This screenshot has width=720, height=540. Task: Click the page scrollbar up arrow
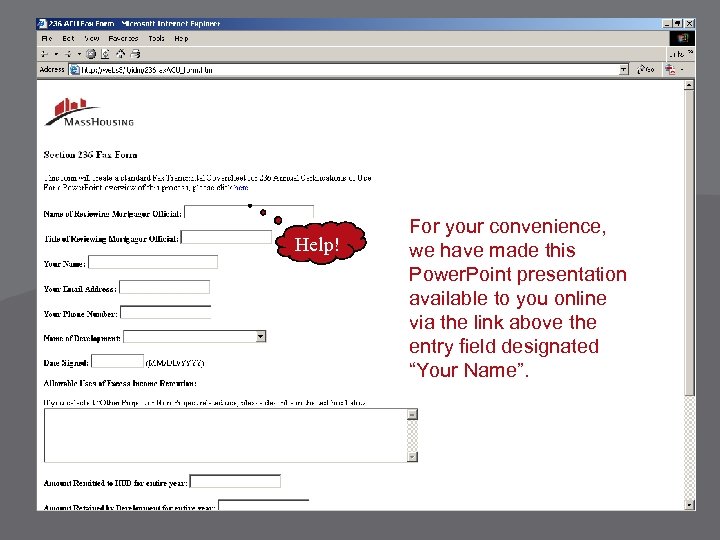pos(689,85)
